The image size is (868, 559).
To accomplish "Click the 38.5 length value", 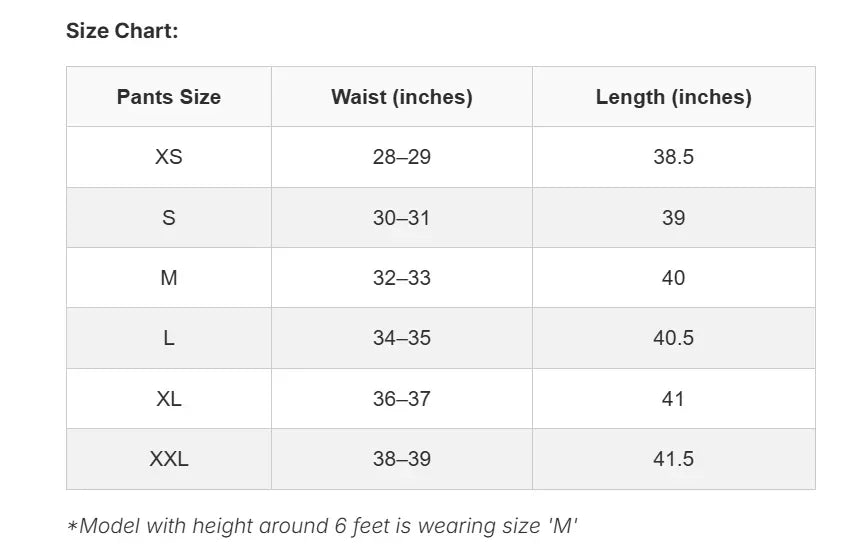I will (673, 157).
